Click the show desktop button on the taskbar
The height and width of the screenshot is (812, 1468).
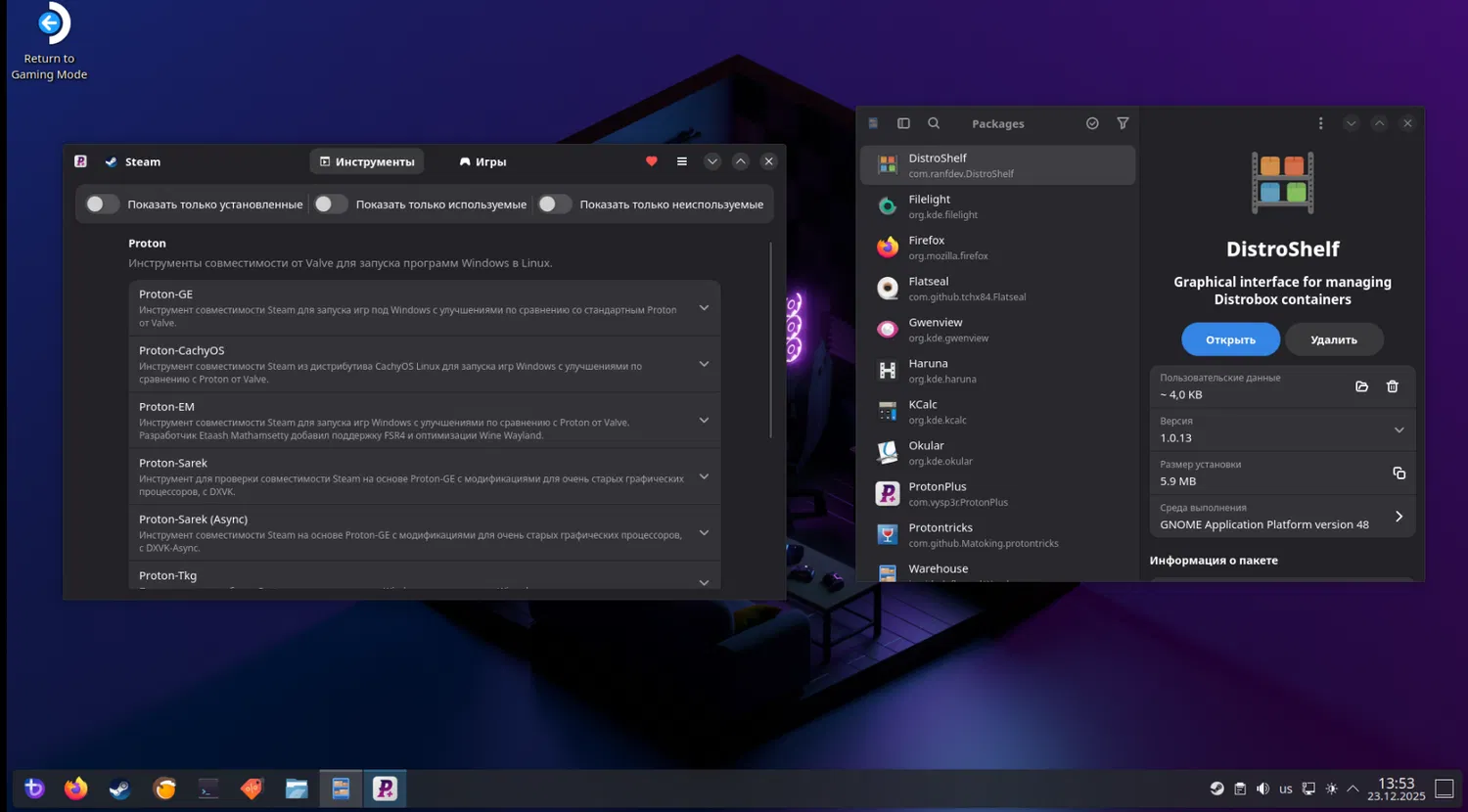(x=1445, y=789)
